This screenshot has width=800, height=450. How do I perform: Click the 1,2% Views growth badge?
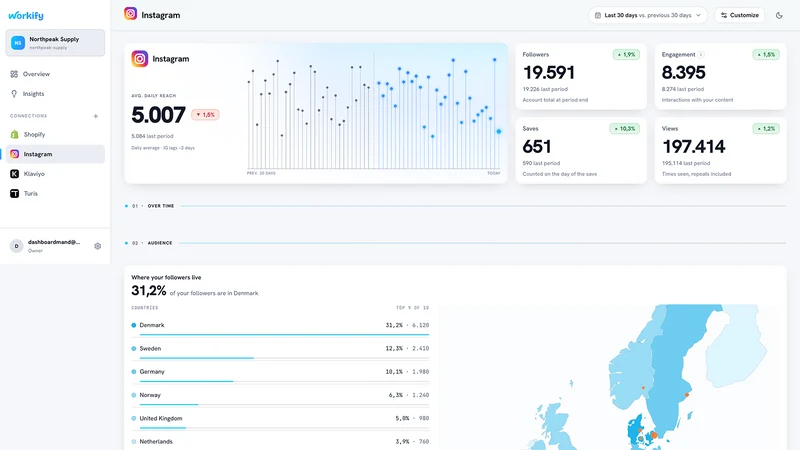[x=766, y=129]
